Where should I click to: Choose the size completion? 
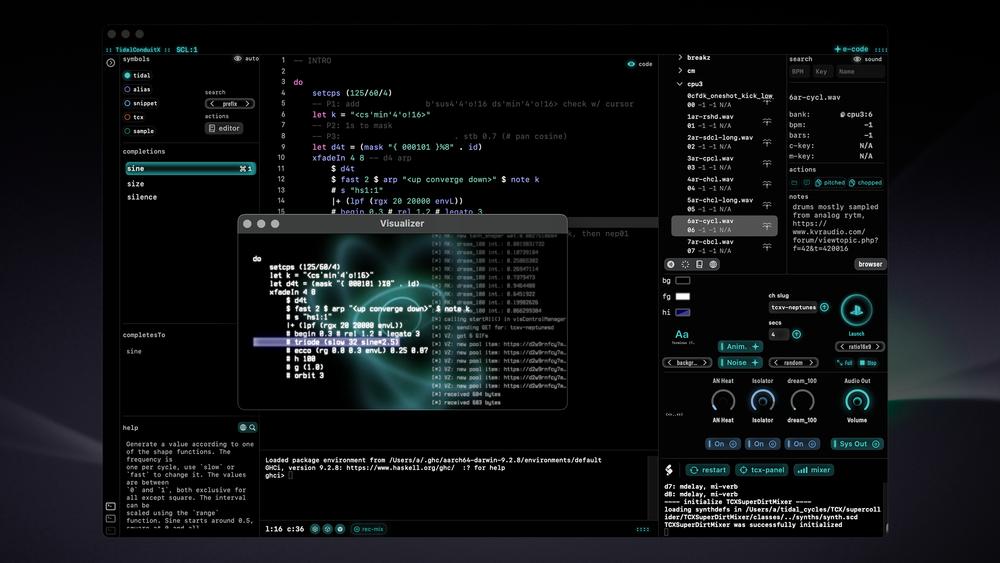(x=135, y=184)
